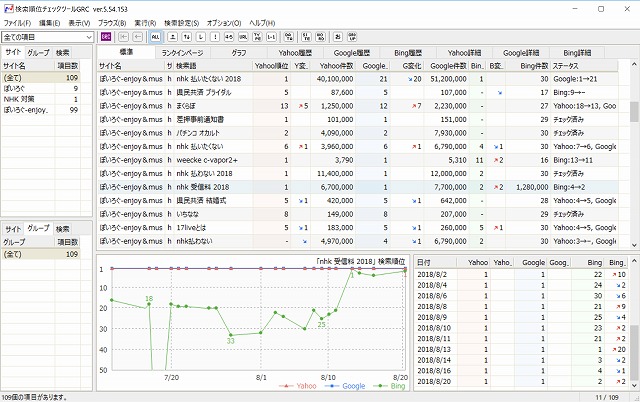Viewport: 640px width, 402px height.
Task: Switch to the Yahoo履歴 tab
Action: [296, 53]
